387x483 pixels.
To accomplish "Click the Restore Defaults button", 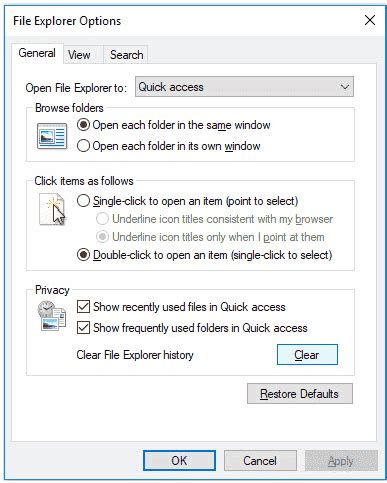I will [300, 394].
